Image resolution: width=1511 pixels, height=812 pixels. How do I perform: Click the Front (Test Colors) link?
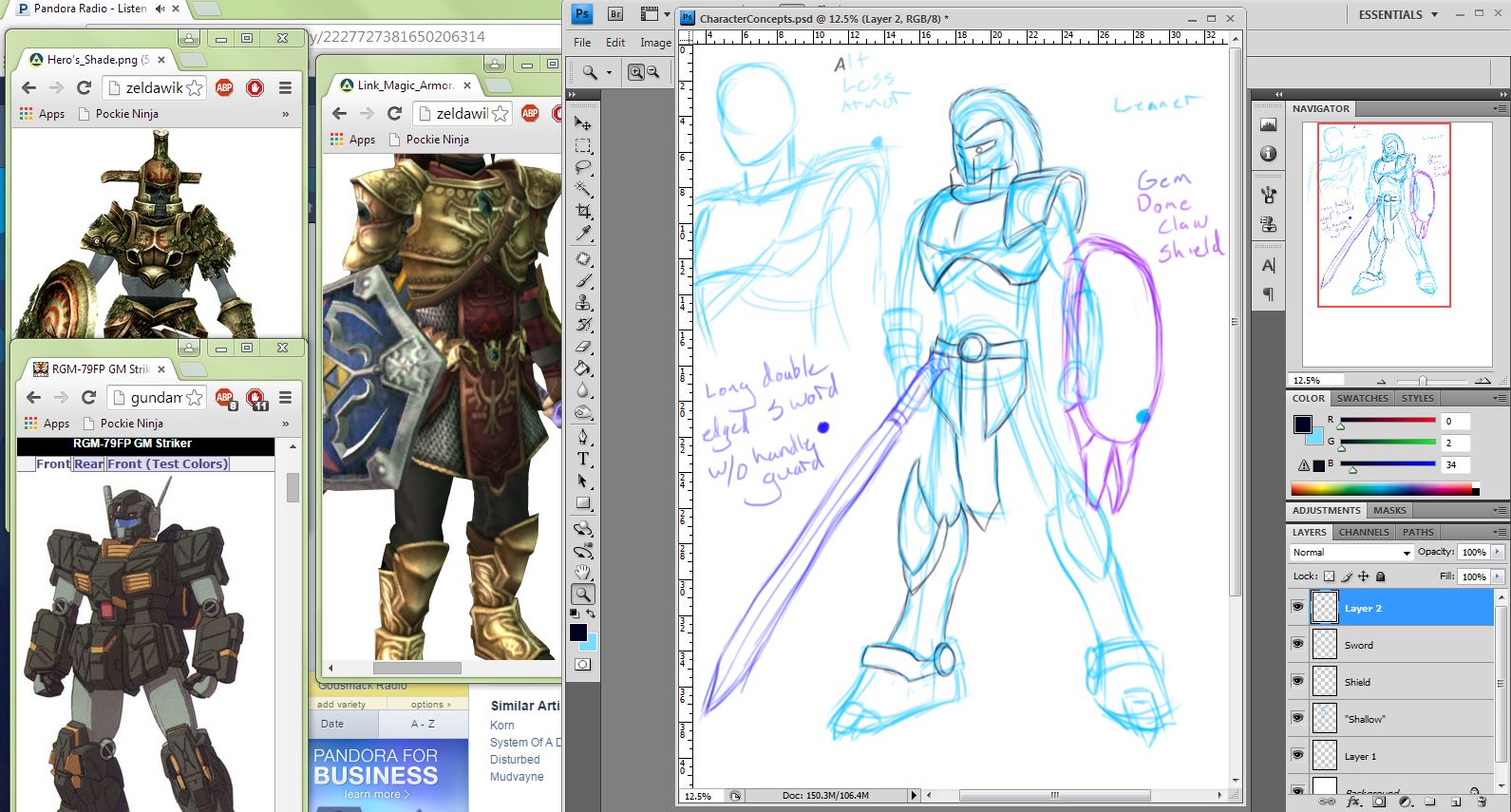[x=167, y=463]
